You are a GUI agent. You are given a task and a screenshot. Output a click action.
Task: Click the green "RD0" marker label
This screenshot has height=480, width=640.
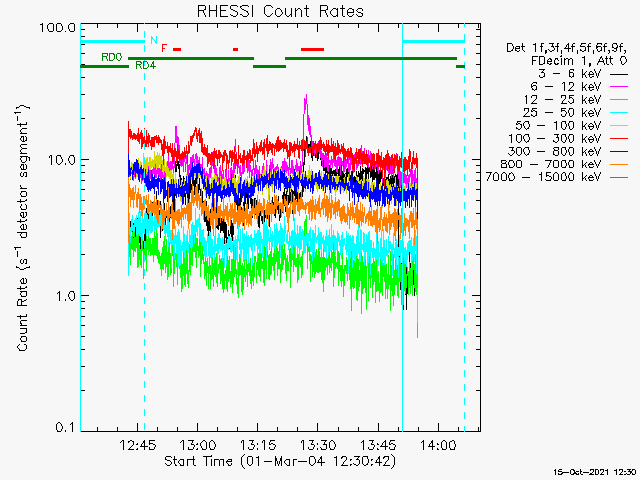[112, 57]
